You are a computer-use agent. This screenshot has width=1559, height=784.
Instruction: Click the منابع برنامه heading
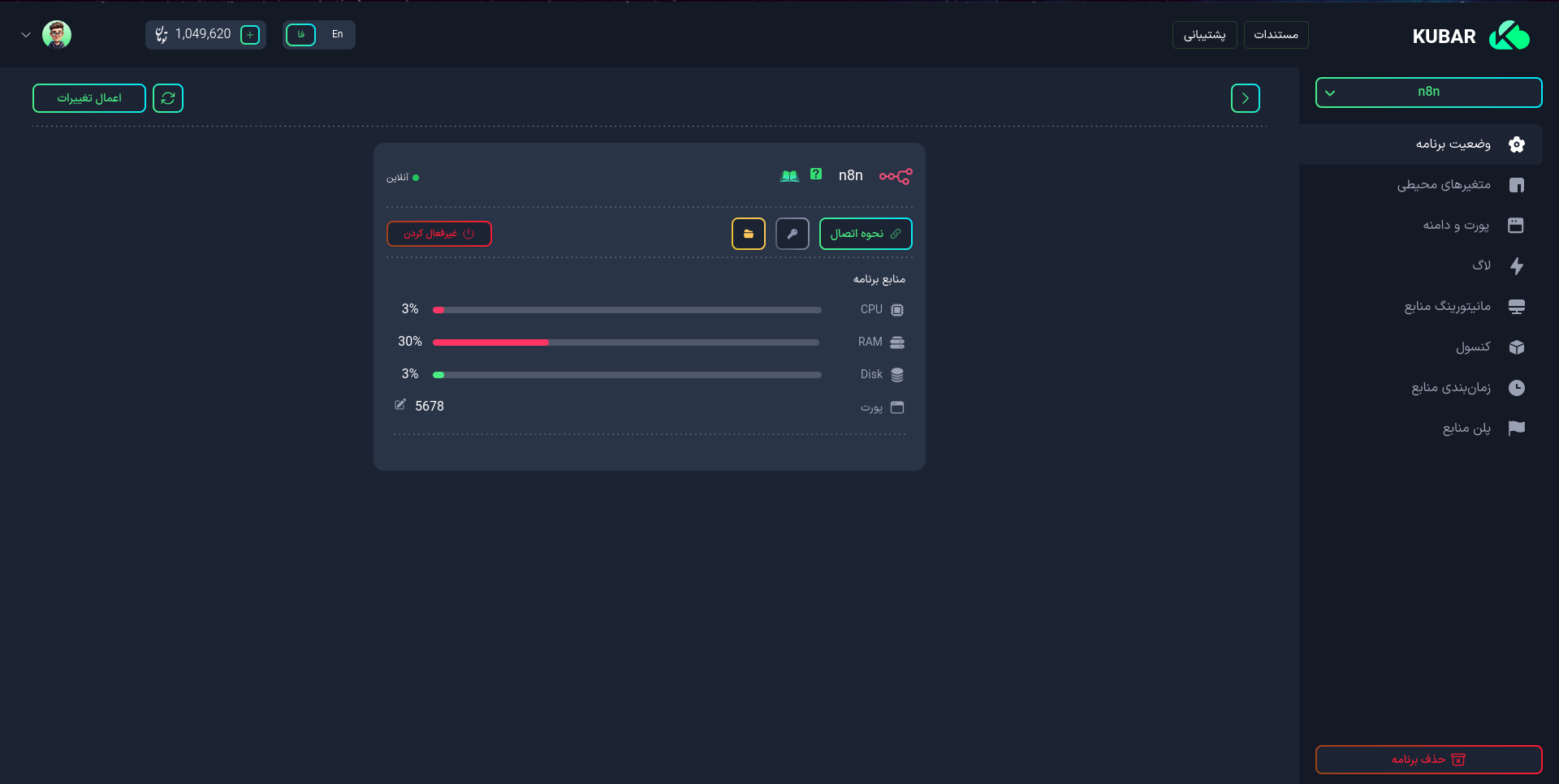click(879, 279)
